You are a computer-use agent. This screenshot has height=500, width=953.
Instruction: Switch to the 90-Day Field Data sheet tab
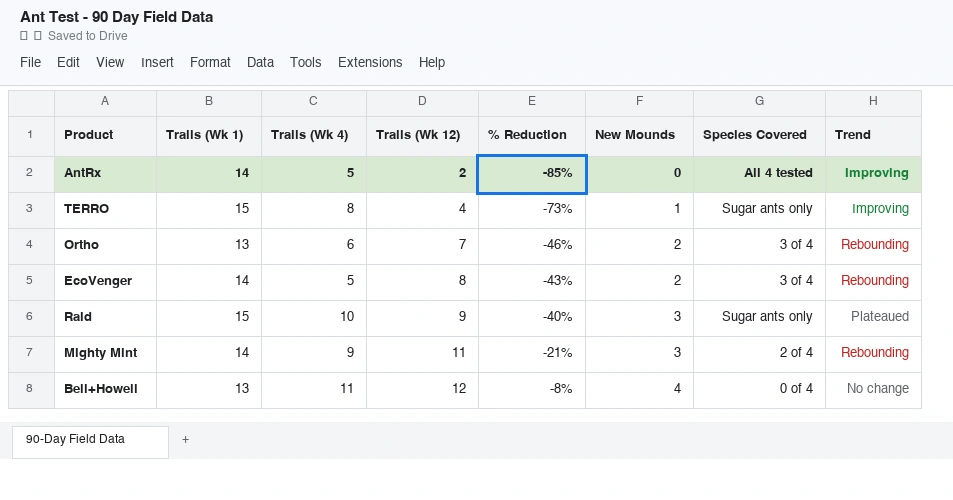point(90,439)
